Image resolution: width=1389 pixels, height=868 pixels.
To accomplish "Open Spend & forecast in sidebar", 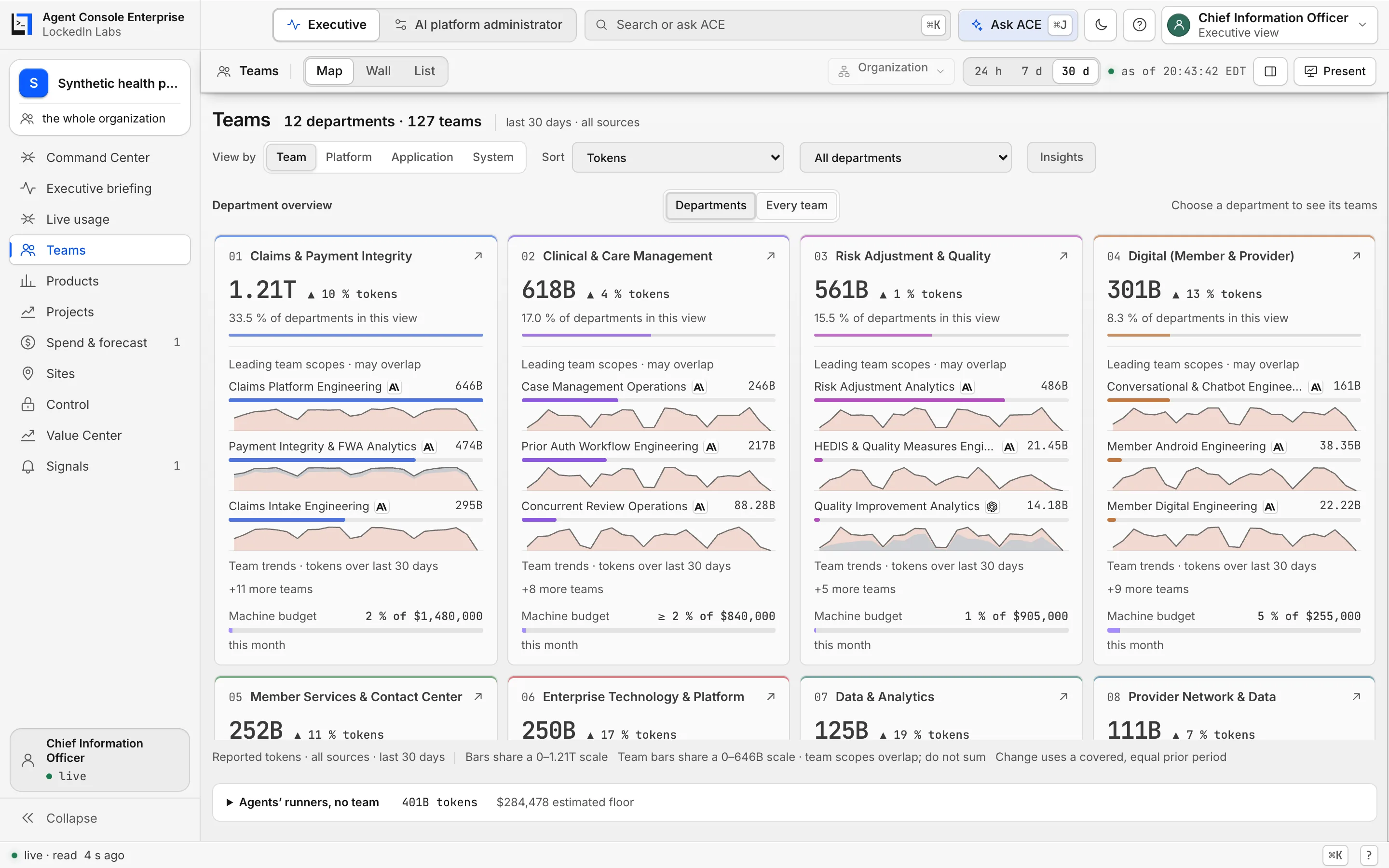I will pyautogui.click(x=100, y=343).
